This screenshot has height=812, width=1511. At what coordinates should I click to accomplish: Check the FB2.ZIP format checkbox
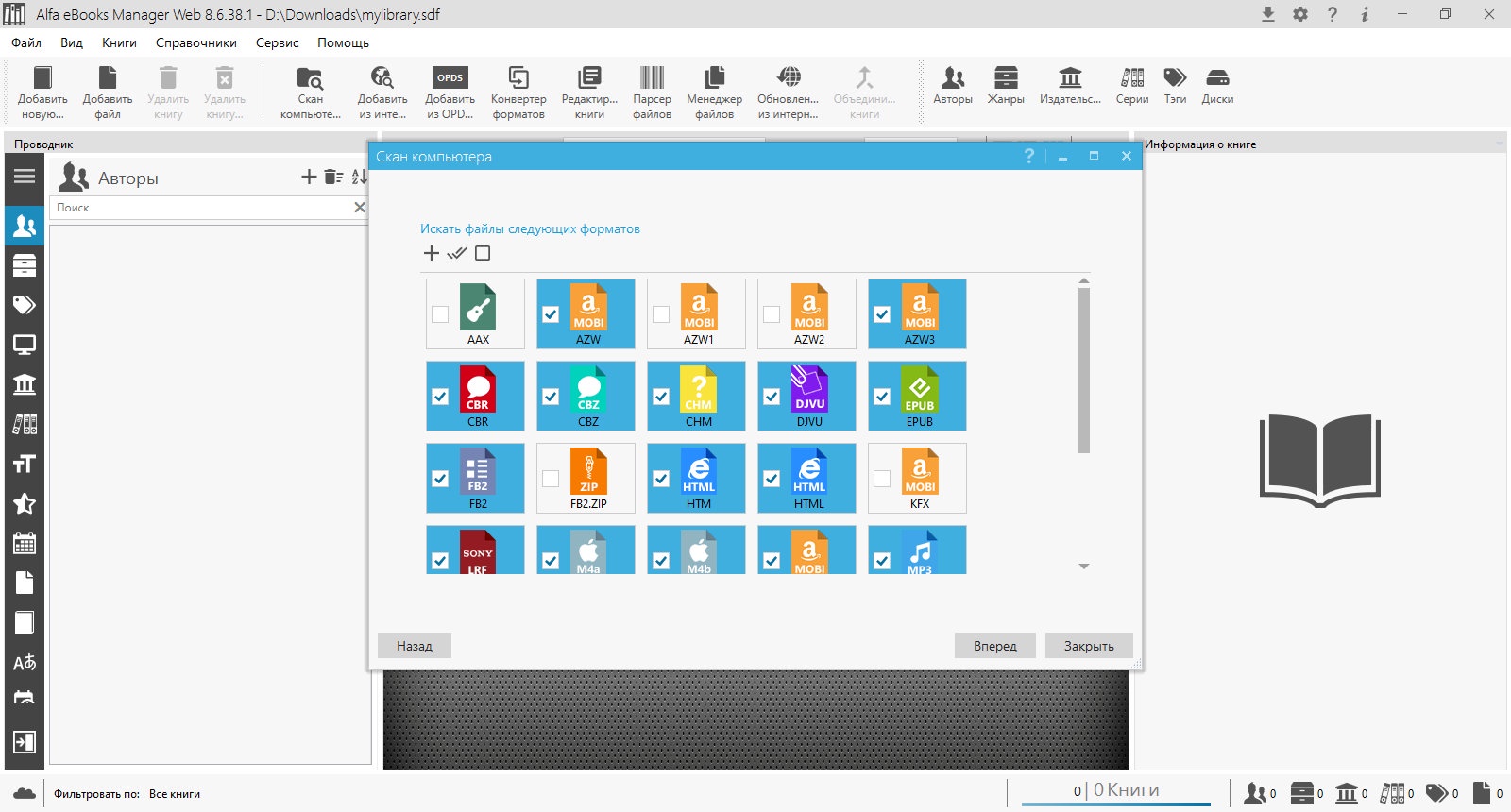[551, 479]
